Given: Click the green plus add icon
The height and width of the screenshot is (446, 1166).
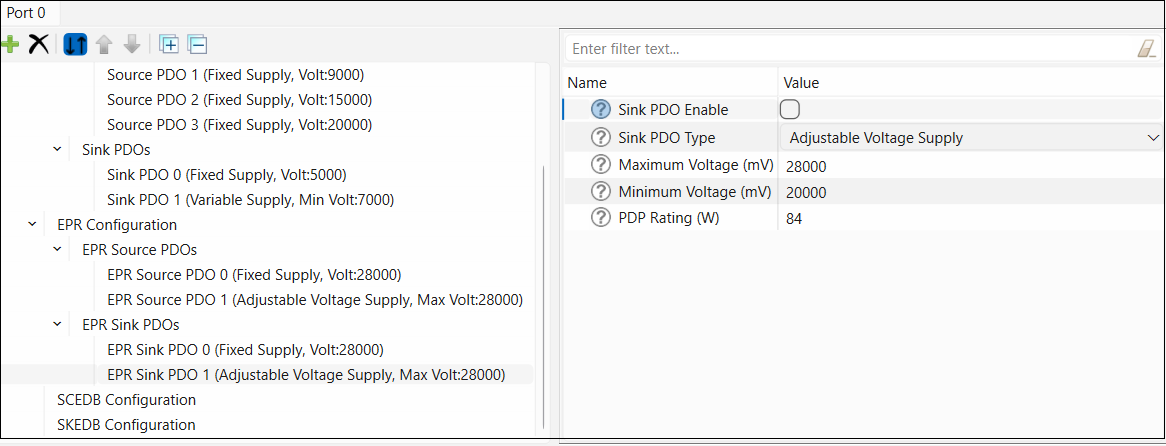Looking at the screenshot, I should [x=10, y=45].
